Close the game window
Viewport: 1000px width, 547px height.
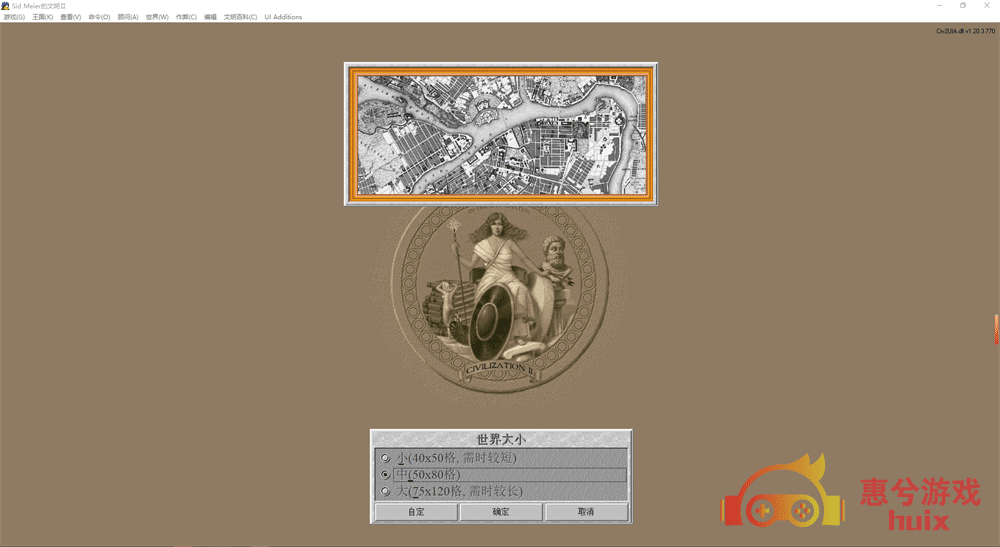987,6
